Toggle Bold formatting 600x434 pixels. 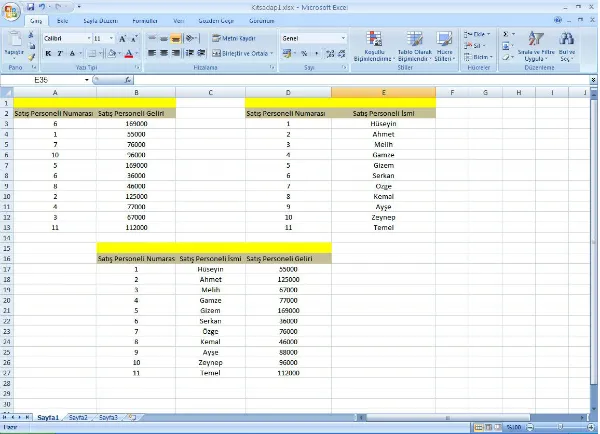(x=47, y=53)
